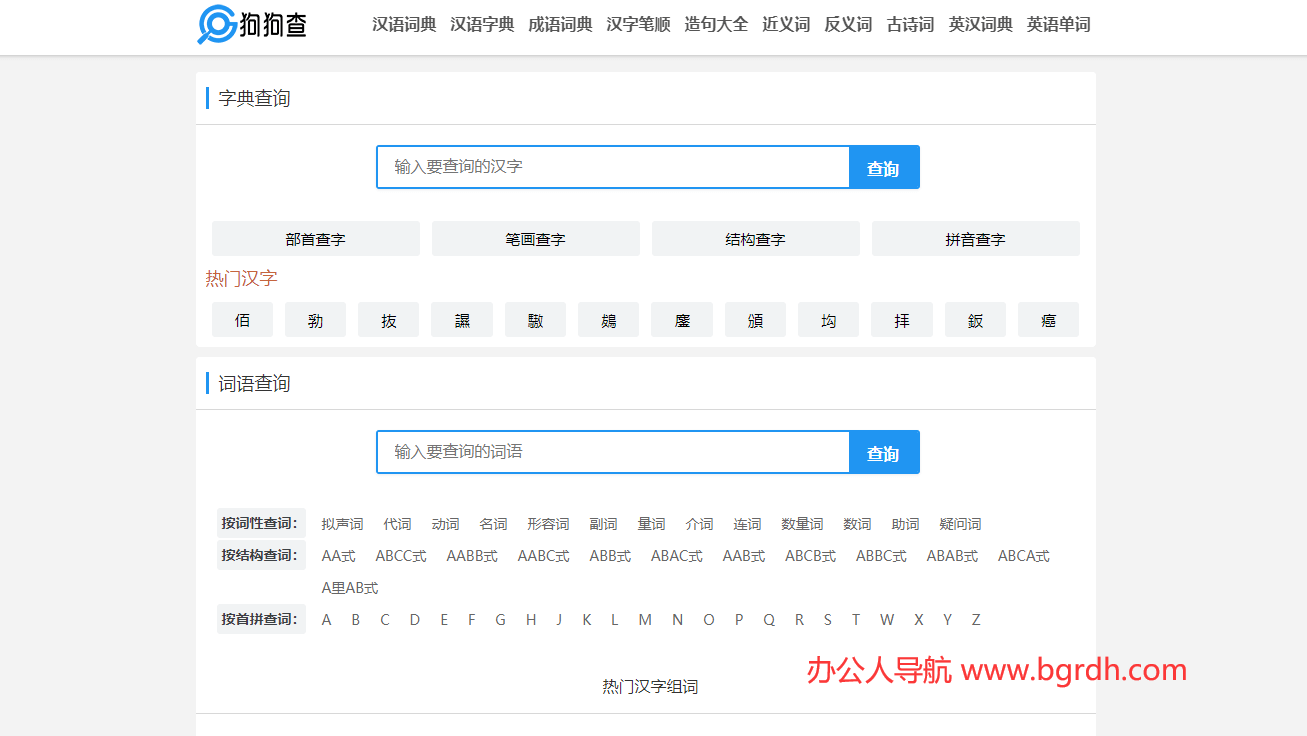
Task: Browse 形容词 part-of-speech link
Action: coord(548,524)
